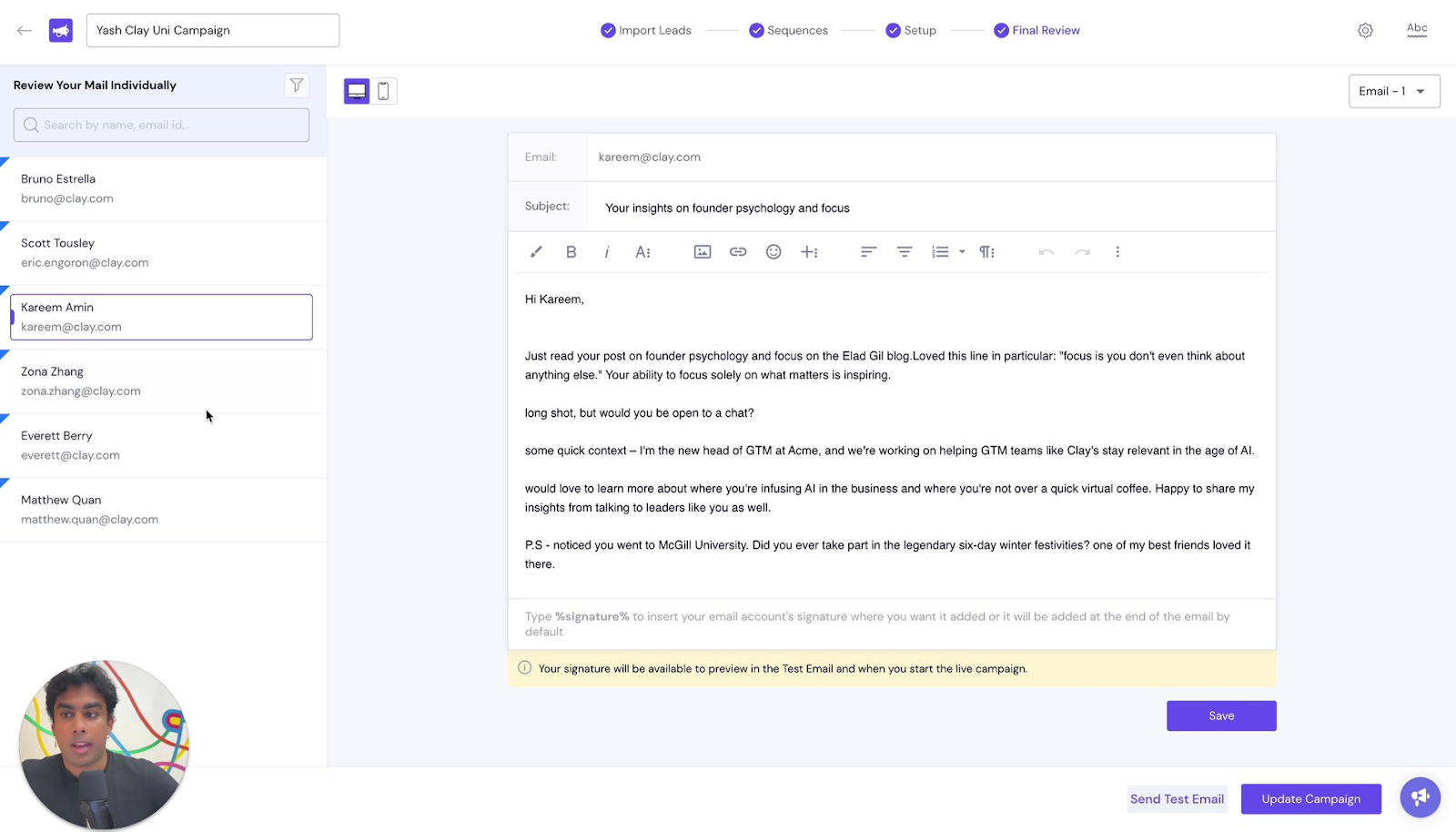Viewport: 1456px width, 832px height.
Task: Open more editor options menu
Action: (1117, 252)
